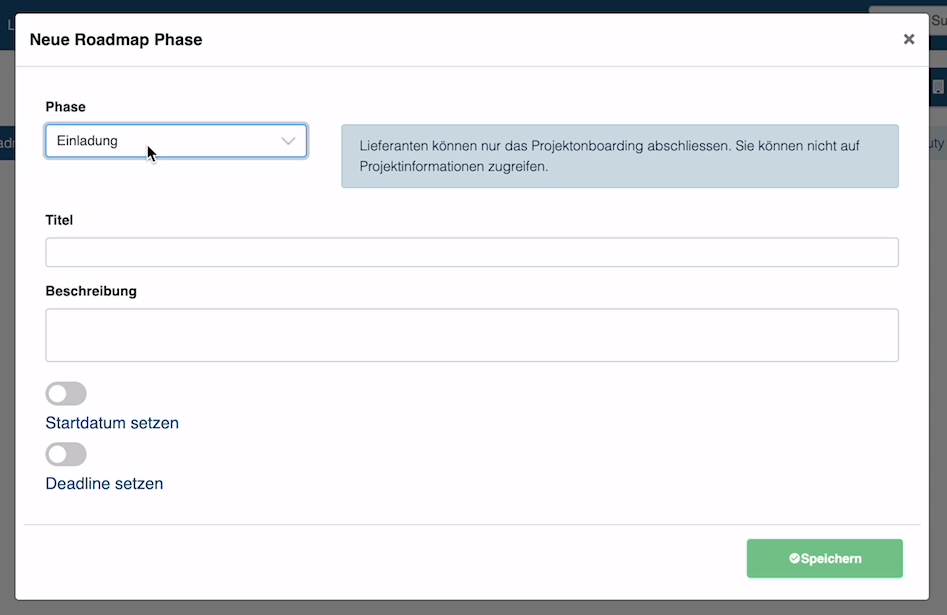
Task: Click the "uty" label behind the dialog
Action: (x=935, y=142)
